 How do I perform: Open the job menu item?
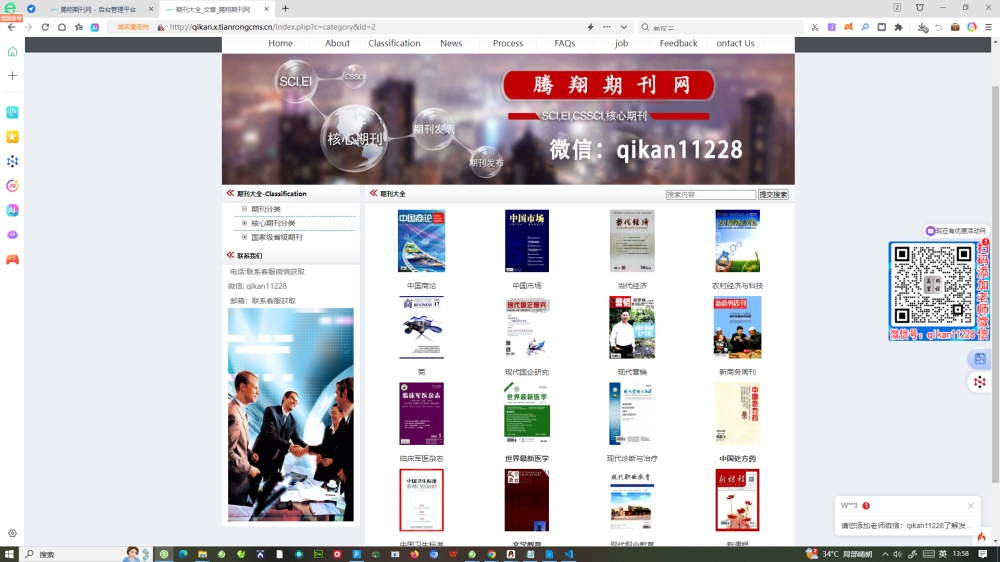coord(621,43)
